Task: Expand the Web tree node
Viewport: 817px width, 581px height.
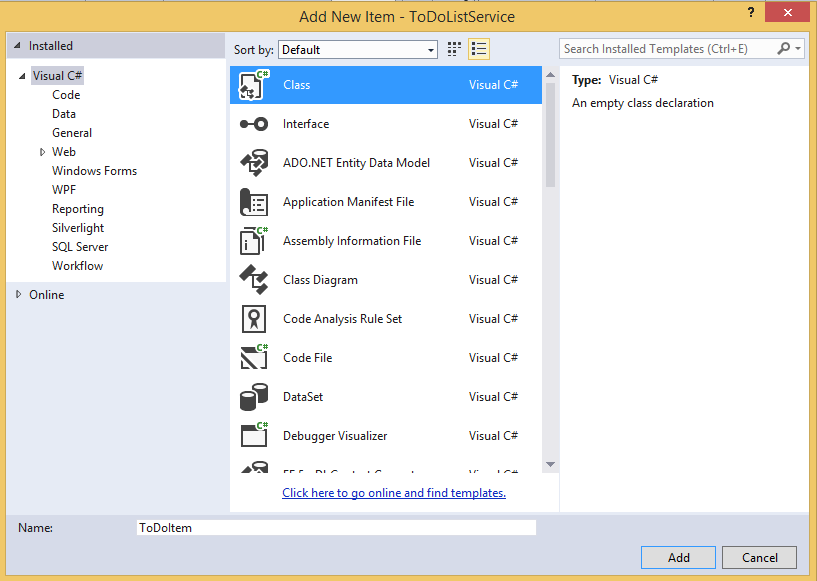Action: tap(43, 152)
